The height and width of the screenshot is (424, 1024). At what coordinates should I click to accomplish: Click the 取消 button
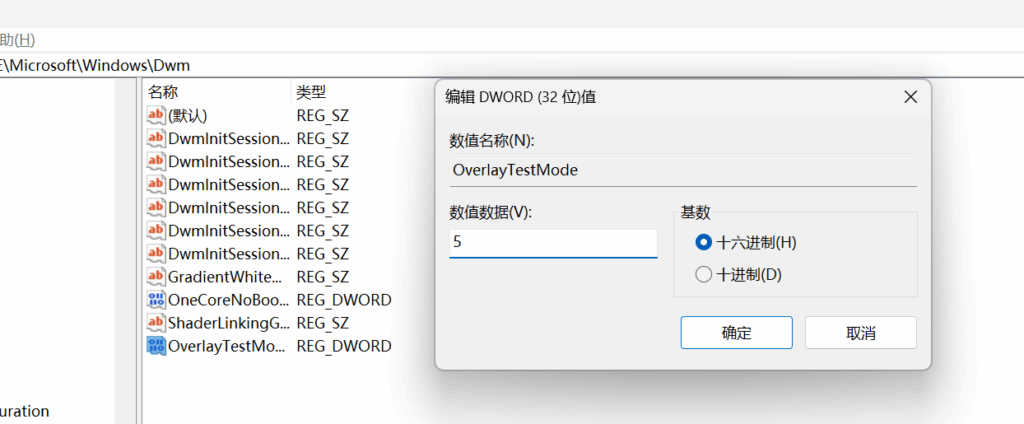(x=860, y=333)
